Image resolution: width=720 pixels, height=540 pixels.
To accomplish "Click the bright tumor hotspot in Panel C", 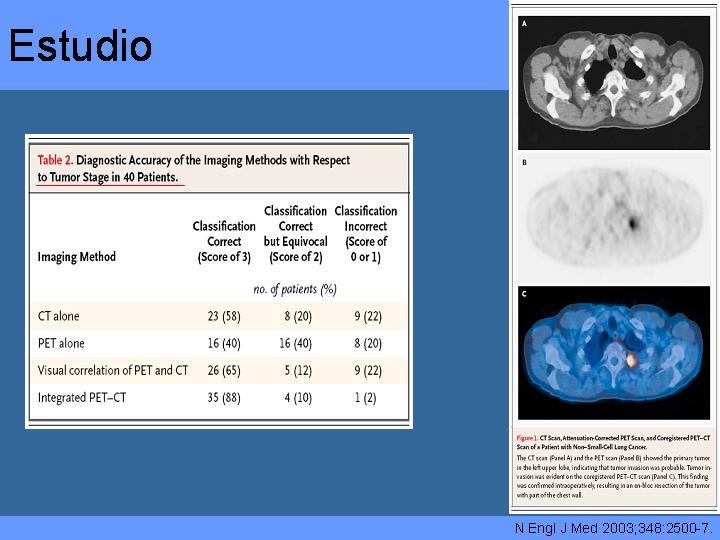I will pyautogui.click(x=632, y=360).
